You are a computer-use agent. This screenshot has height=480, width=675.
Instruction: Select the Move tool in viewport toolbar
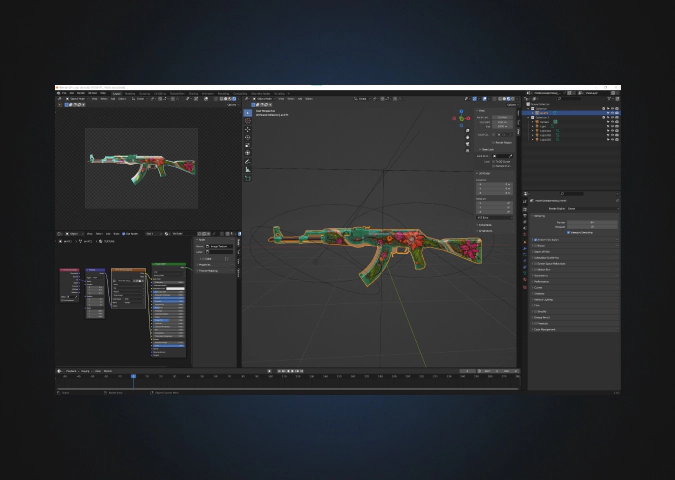click(248, 129)
